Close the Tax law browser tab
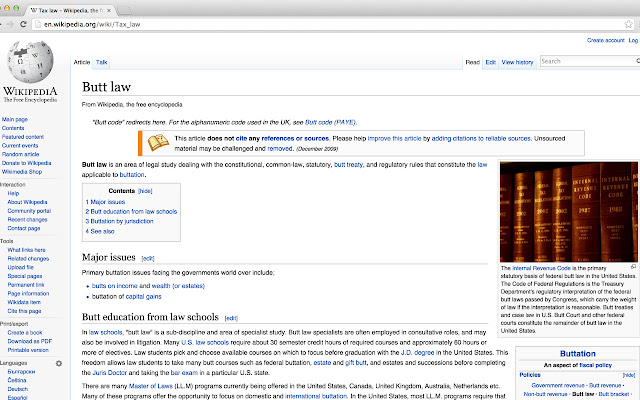Screen dimensions: 640x400 click(109, 11)
